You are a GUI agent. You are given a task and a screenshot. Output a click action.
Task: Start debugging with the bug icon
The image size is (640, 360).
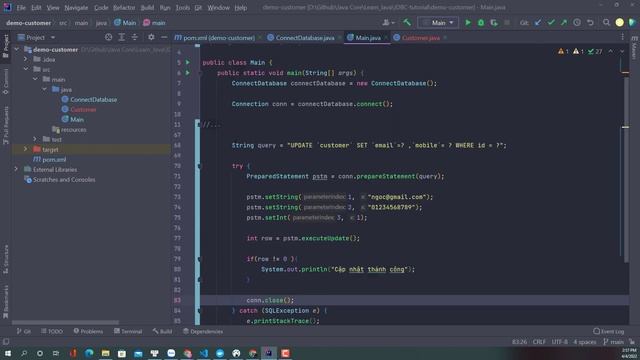(x=481, y=22)
